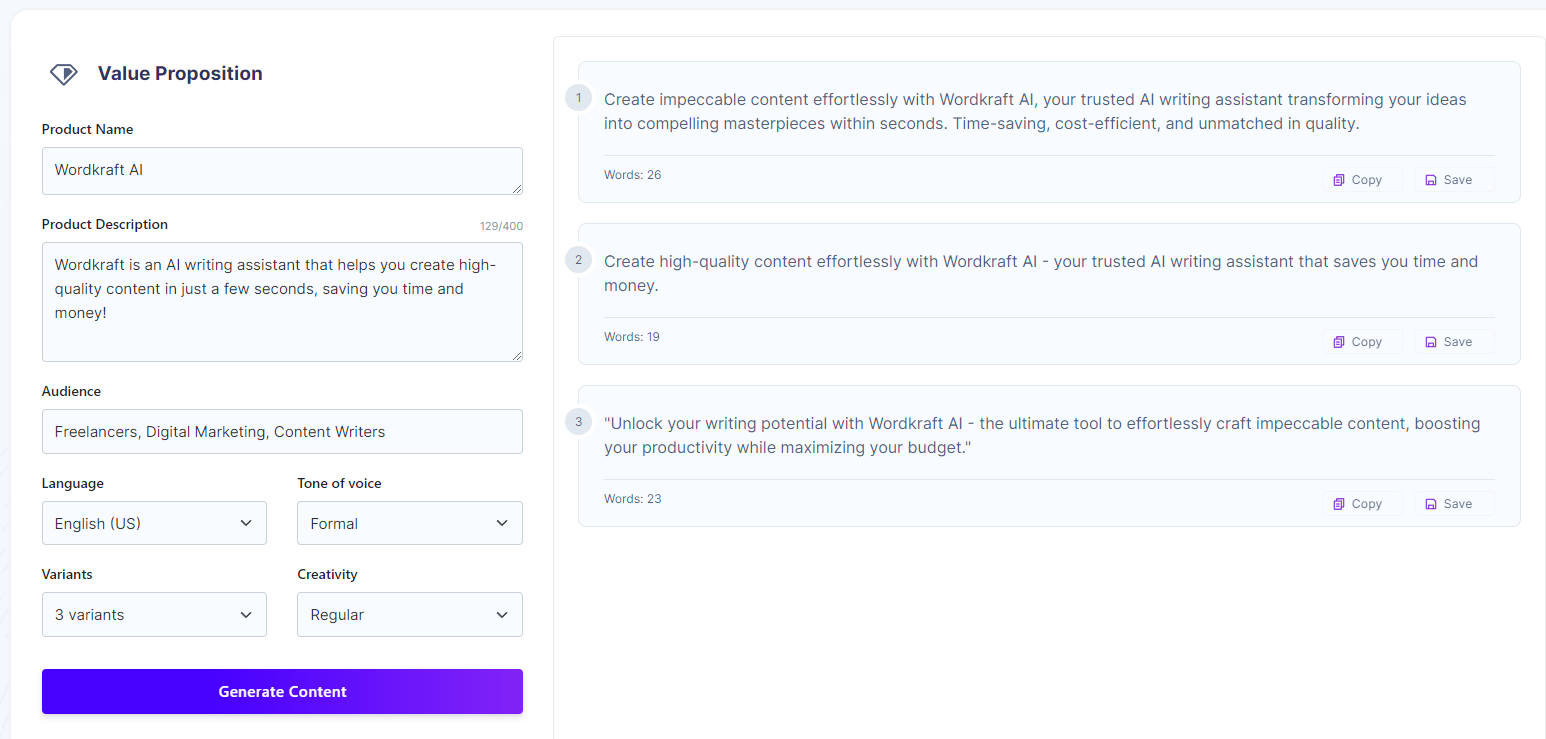Click the 129/400 character counter
Viewport: 1546px width, 739px height.
(501, 225)
